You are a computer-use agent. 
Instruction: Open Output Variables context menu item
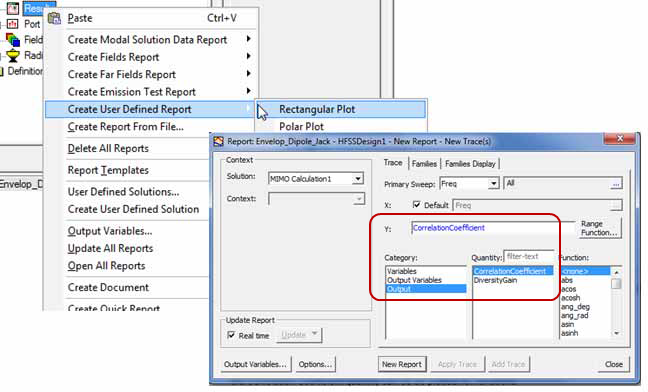coord(110,231)
